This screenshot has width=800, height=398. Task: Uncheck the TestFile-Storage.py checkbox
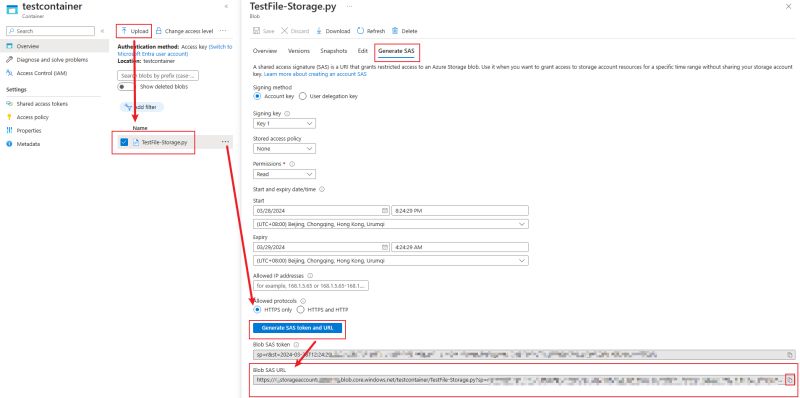pyautogui.click(x=124, y=142)
